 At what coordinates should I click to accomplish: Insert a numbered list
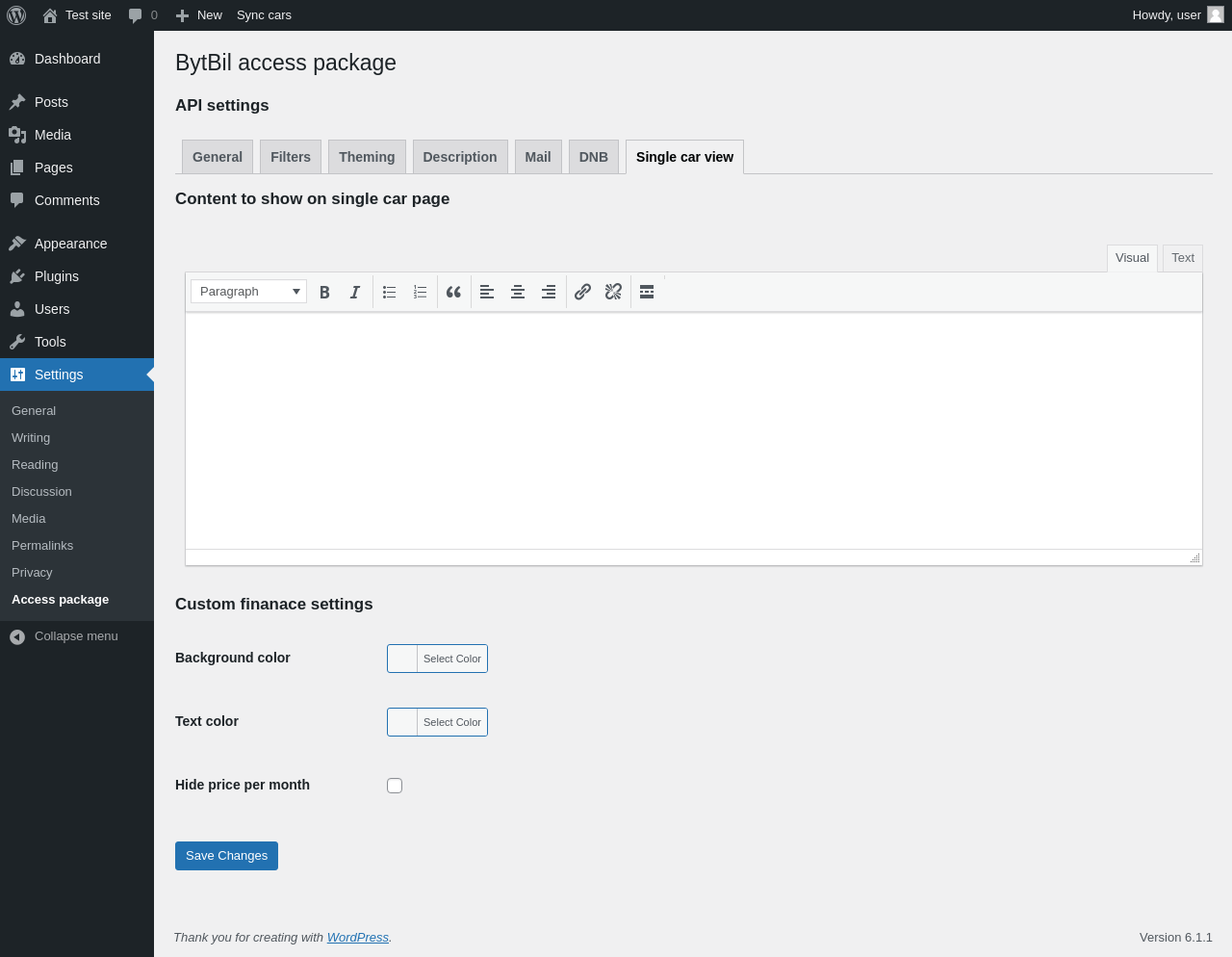pyautogui.click(x=421, y=292)
